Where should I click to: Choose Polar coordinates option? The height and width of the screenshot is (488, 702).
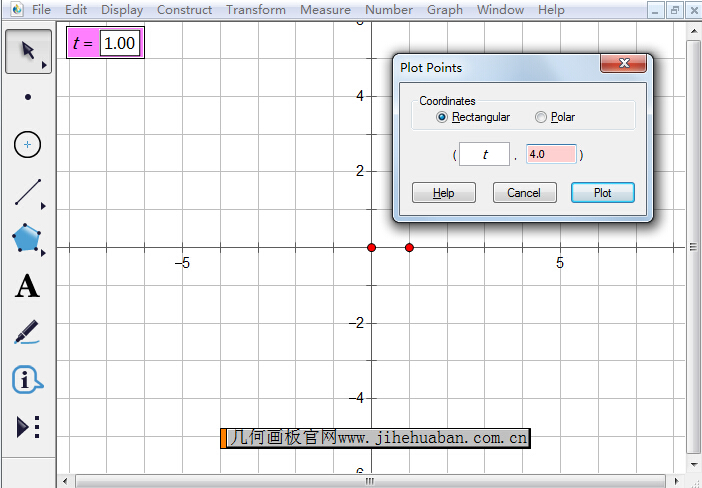tap(541, 117)
